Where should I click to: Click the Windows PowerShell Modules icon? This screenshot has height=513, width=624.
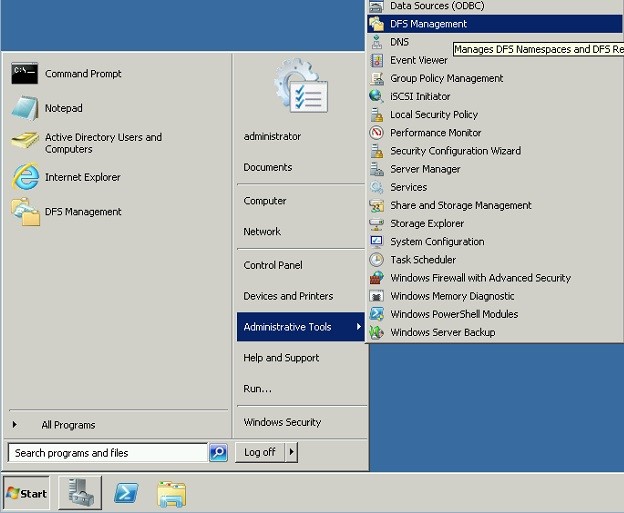coord(376,314)
